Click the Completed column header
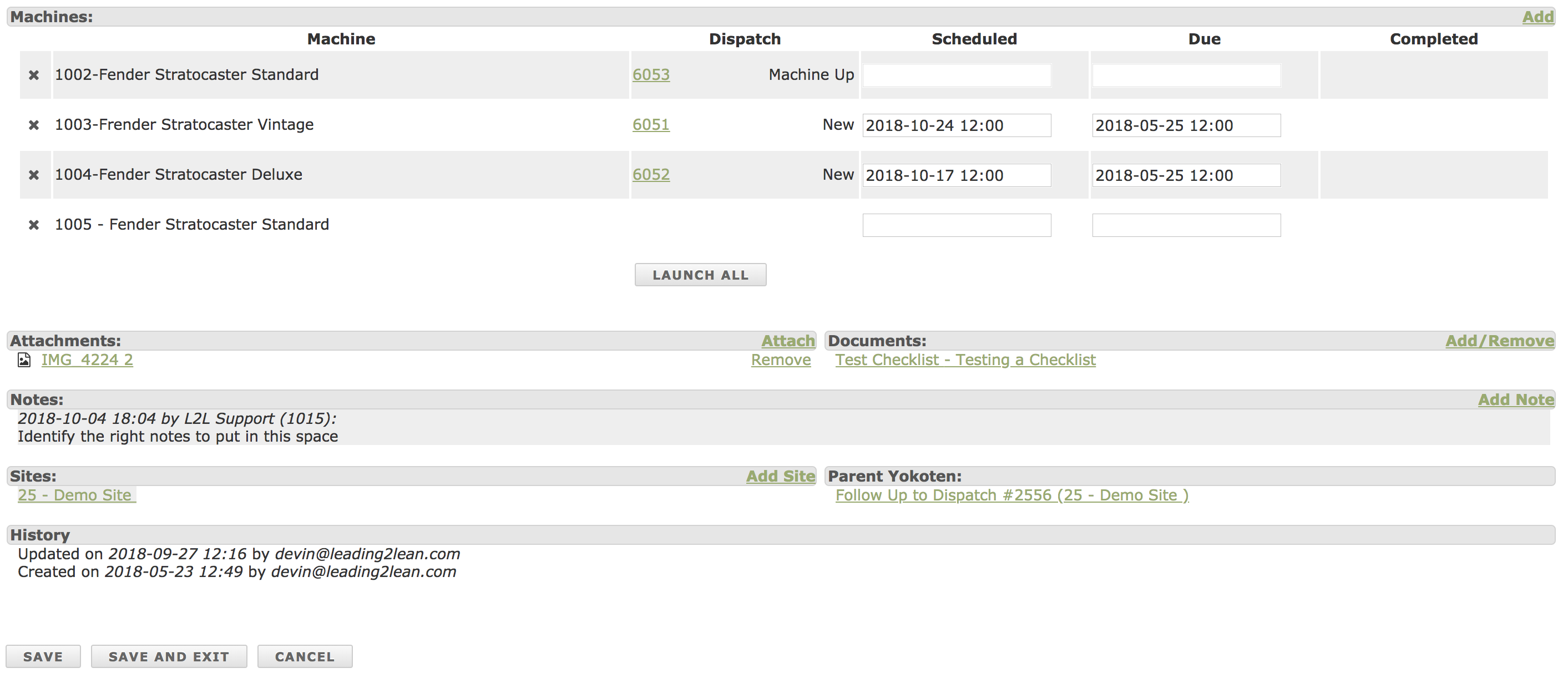 (x=1434, y=39)
